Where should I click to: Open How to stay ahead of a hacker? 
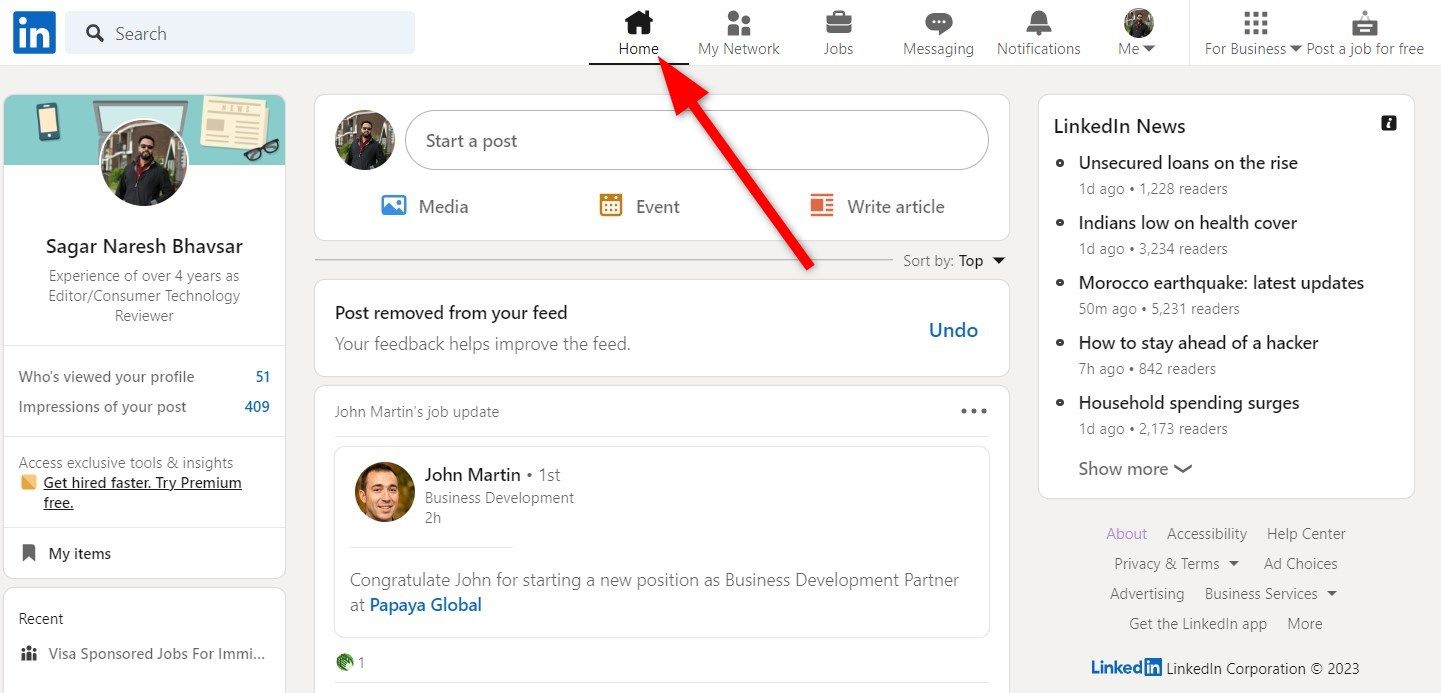point(1198,343)
